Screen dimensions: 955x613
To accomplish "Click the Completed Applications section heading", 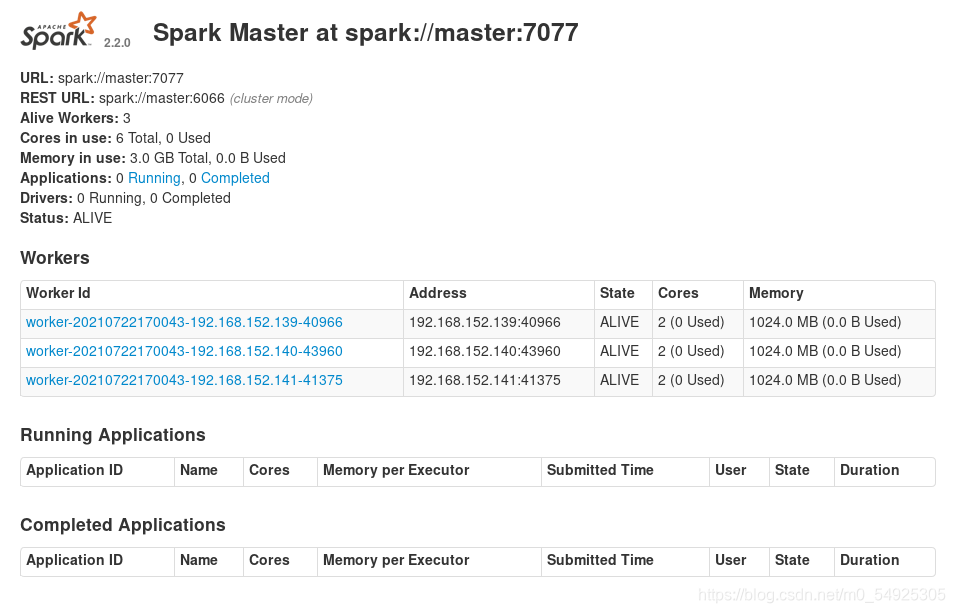I will 123,525.
